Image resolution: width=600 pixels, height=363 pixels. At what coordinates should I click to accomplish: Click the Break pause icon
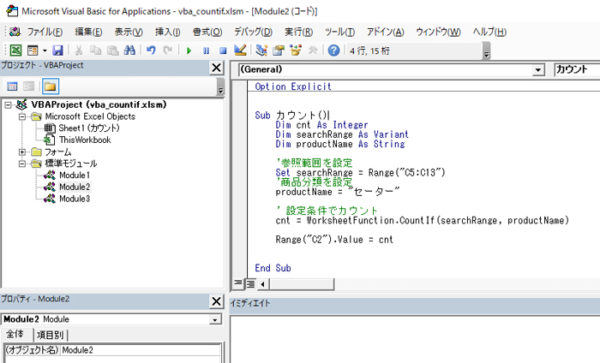[x=206, y=50]
